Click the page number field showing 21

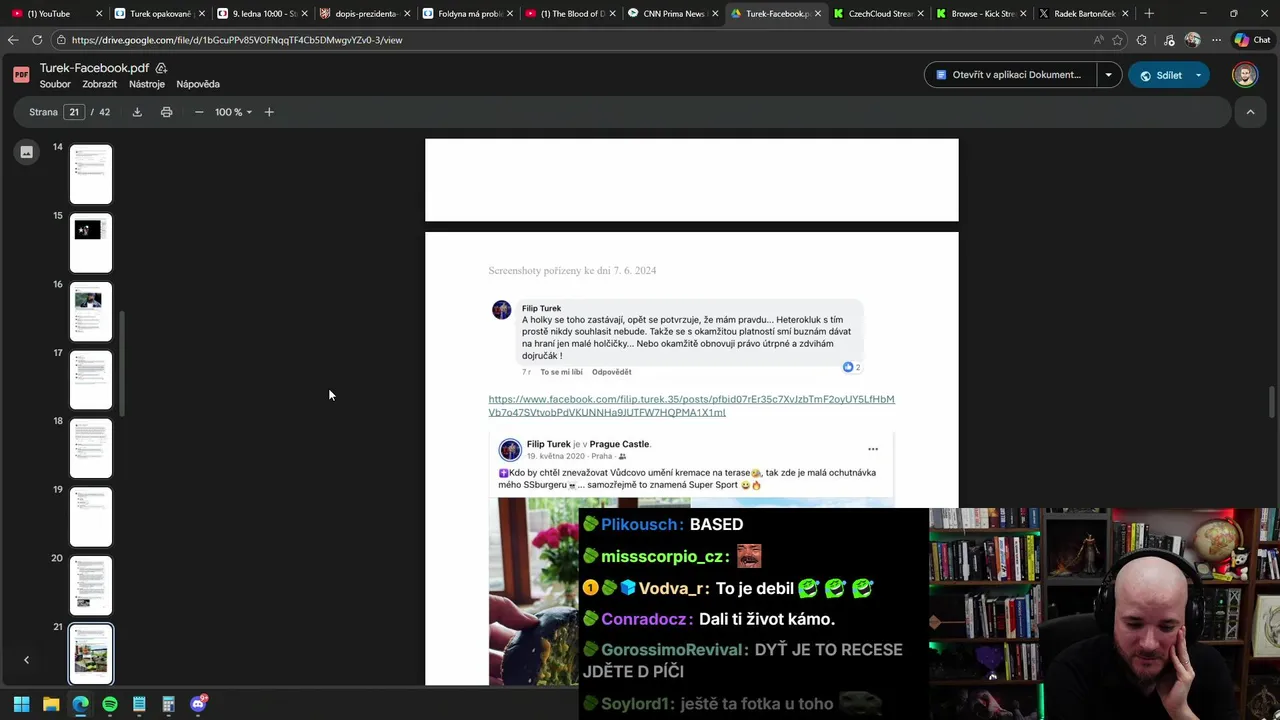click(74, 112)
